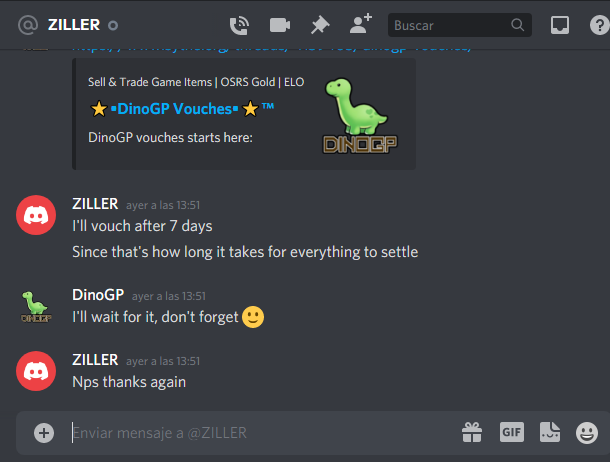The height and width of the screenshot is (462, 610).
Task: Open the inbox icon
Action: pos(559,25)
